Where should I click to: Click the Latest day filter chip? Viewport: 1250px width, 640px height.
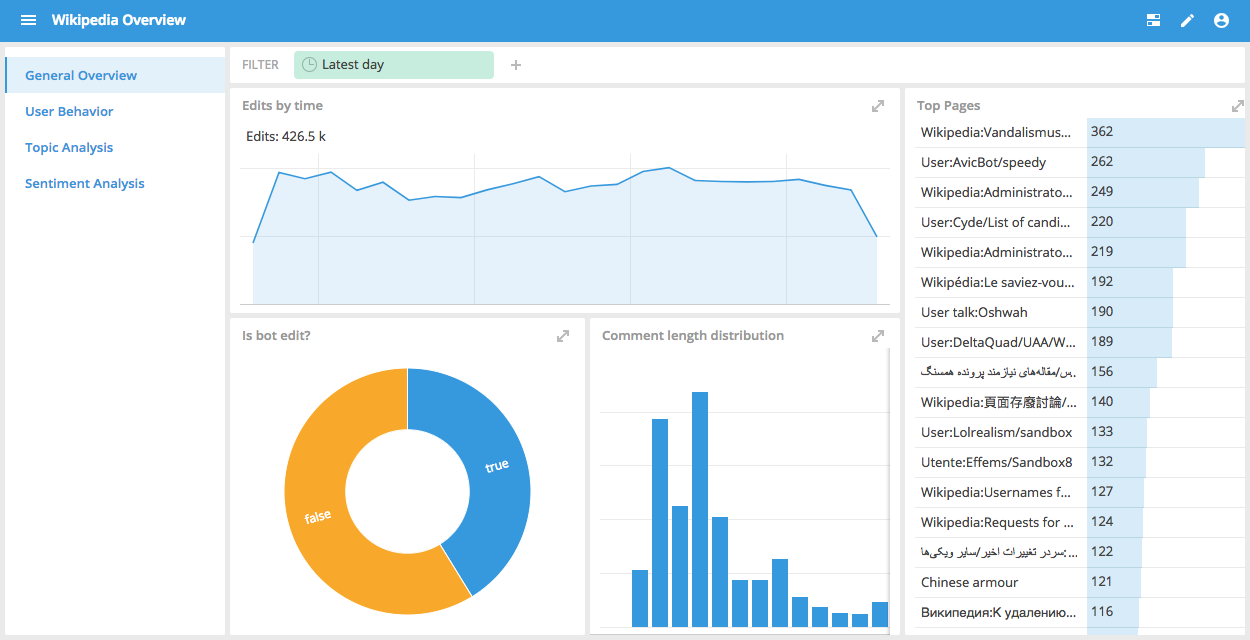[x=394, y=65]
